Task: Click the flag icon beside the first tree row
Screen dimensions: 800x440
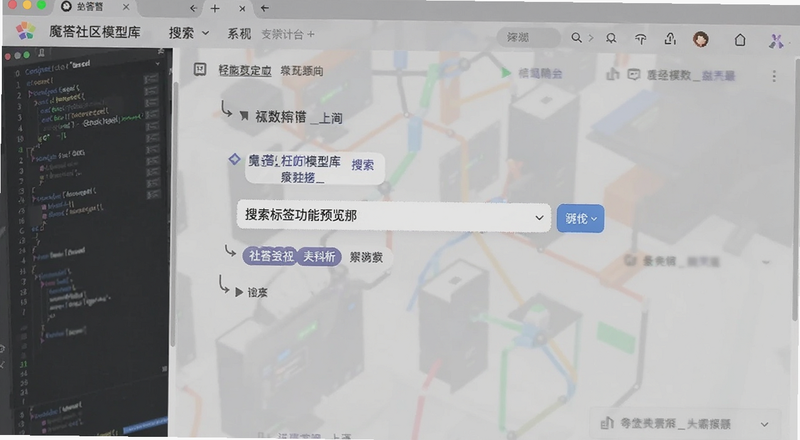Action: point(244,116)
